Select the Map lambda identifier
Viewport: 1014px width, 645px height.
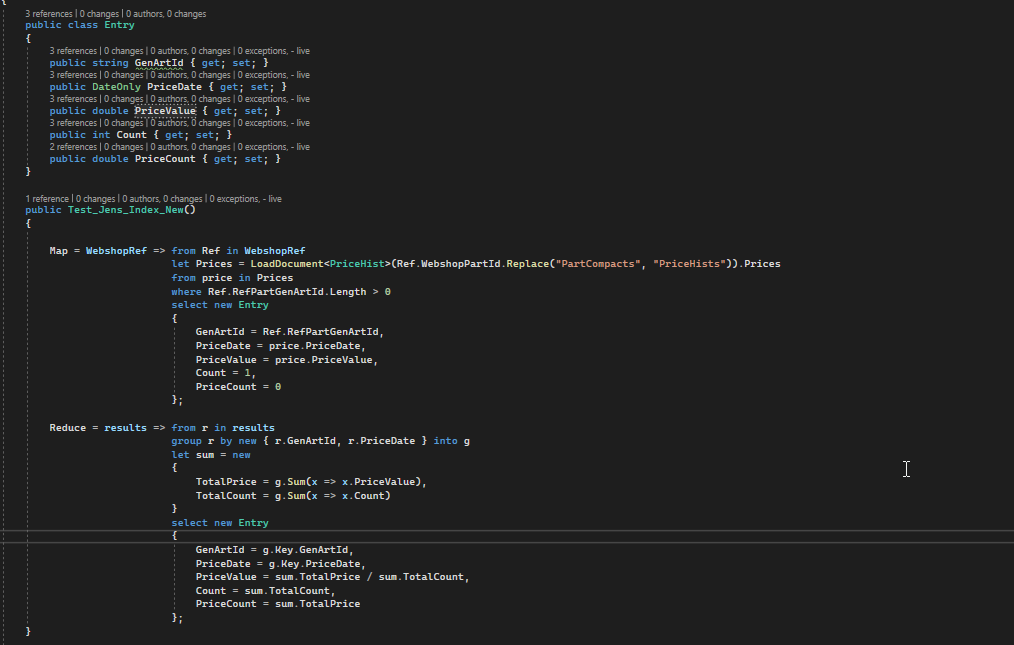click(58, 250)
